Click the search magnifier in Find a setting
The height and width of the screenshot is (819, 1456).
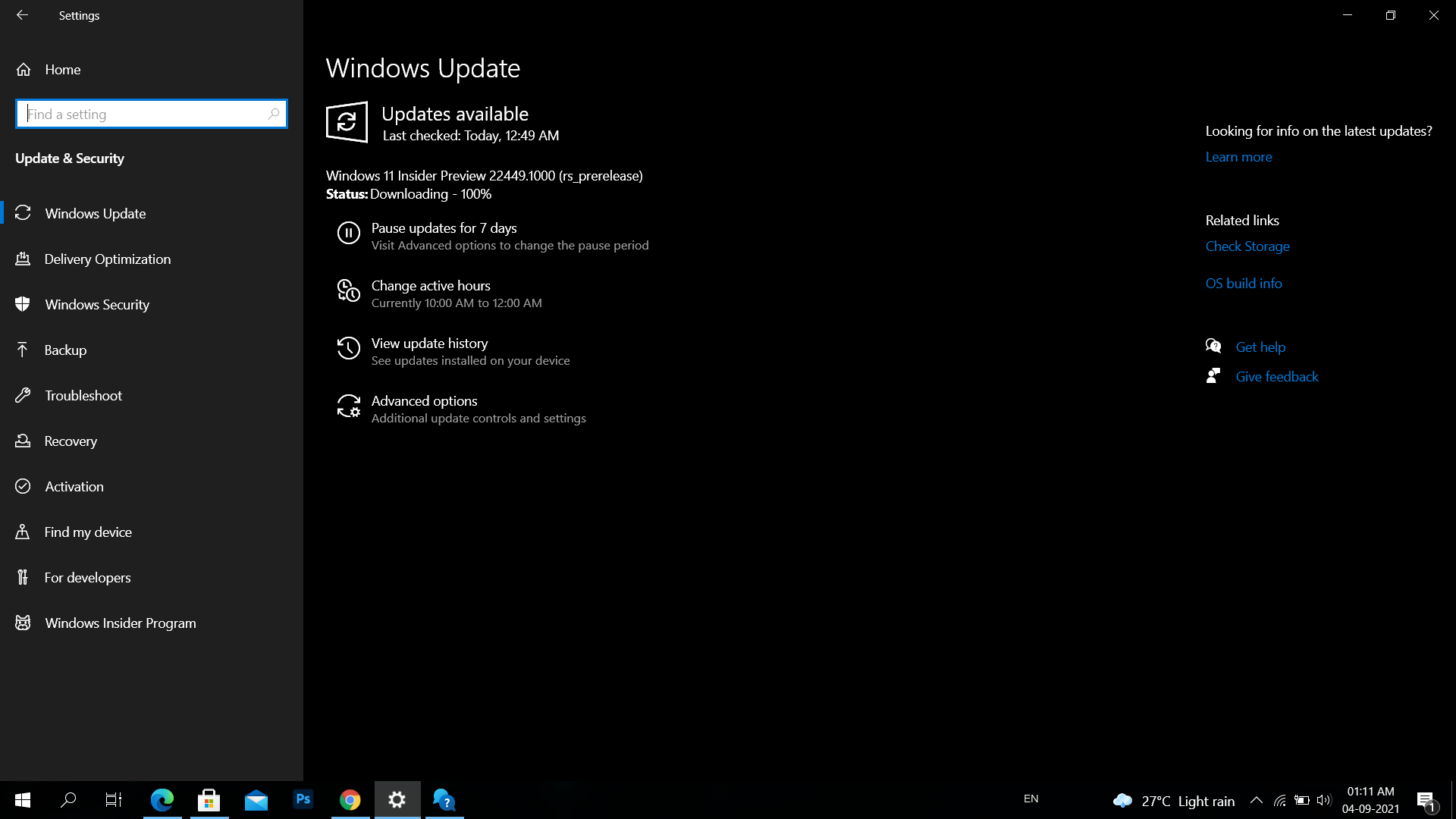274,114
